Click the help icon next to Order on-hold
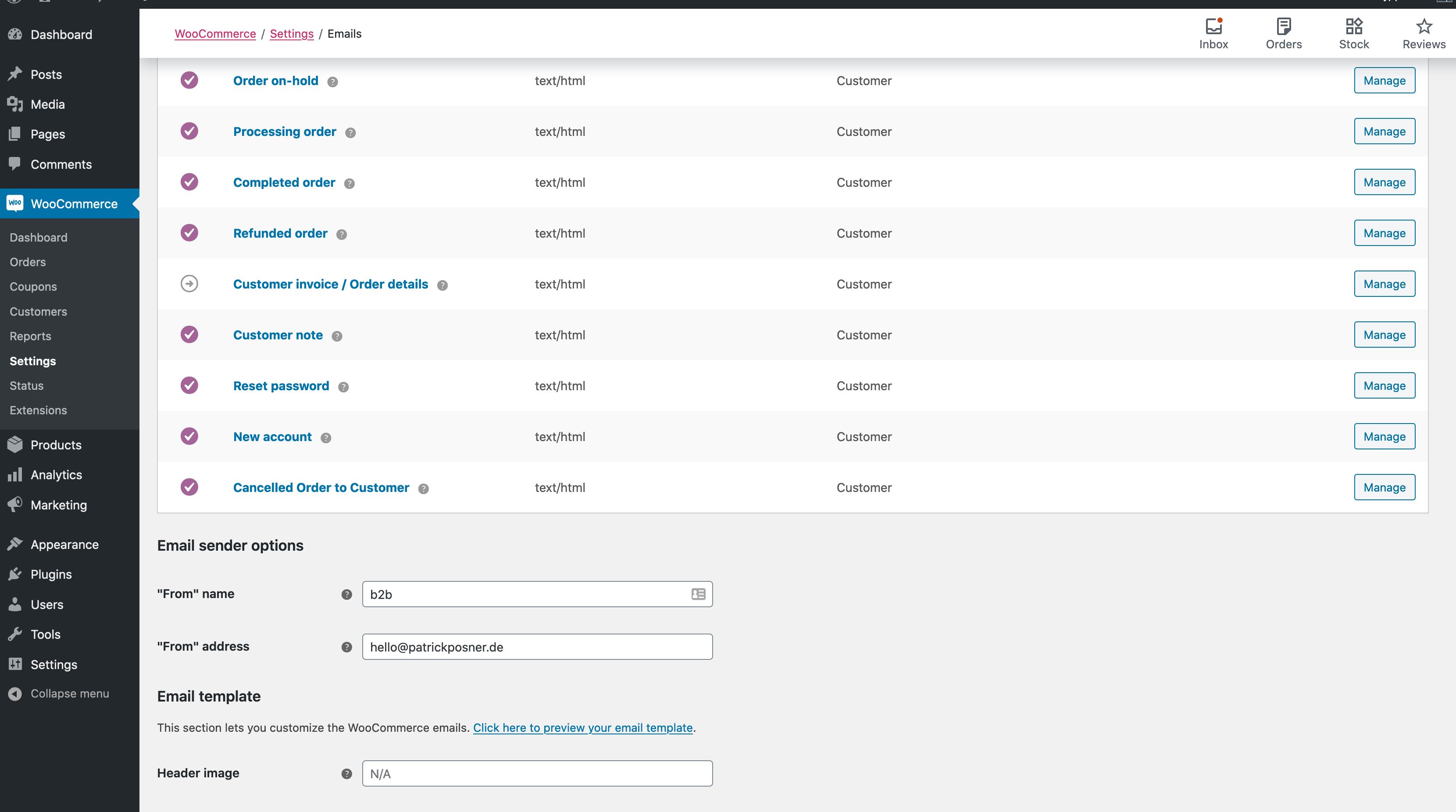 click(332, 82)
